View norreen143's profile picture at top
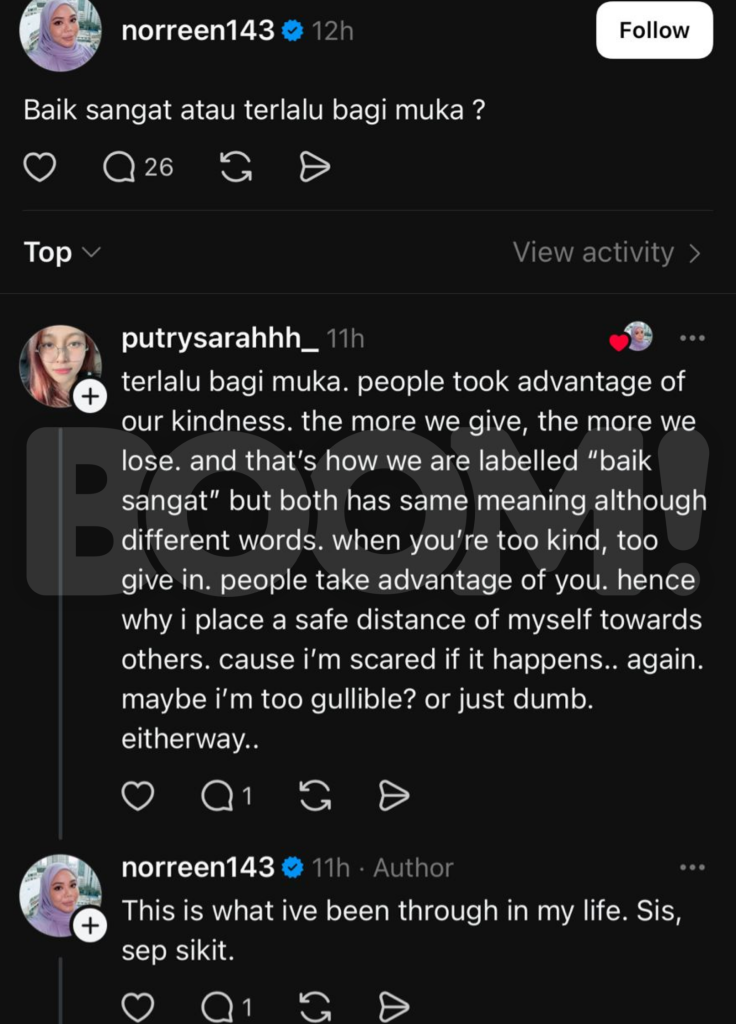The image size is (736, 1024). (x=60, y=32)
